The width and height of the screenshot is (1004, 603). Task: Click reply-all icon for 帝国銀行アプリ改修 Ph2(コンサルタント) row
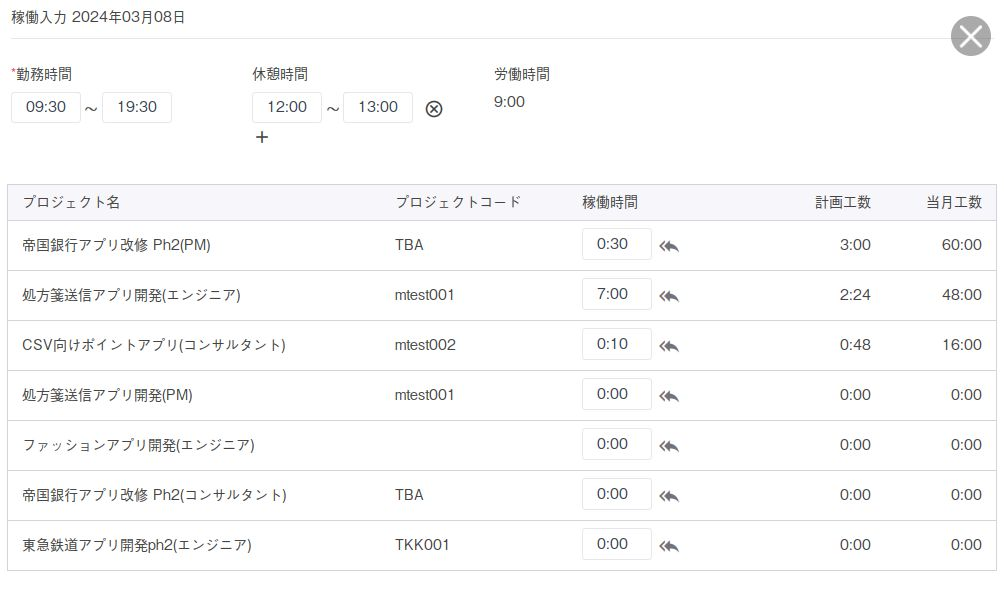[x=669, y=496]
